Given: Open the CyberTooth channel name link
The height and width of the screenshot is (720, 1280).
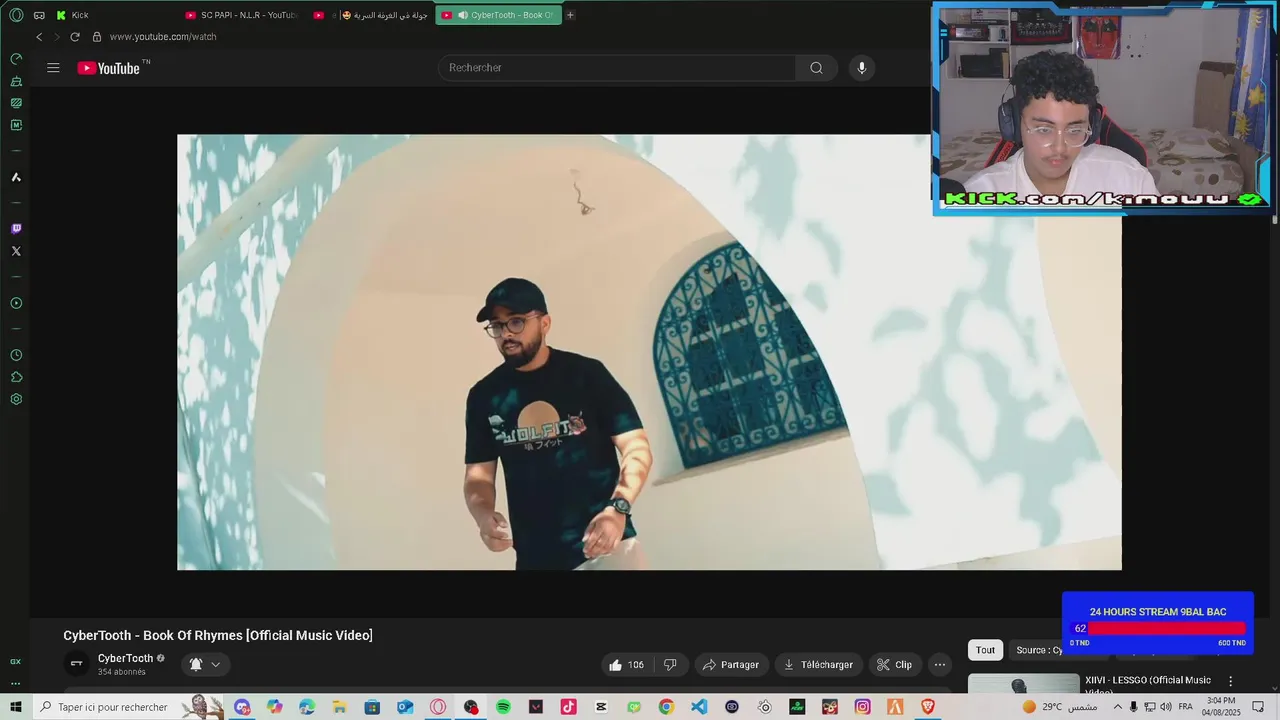Looking at the screenshot, I should [125, 659].
